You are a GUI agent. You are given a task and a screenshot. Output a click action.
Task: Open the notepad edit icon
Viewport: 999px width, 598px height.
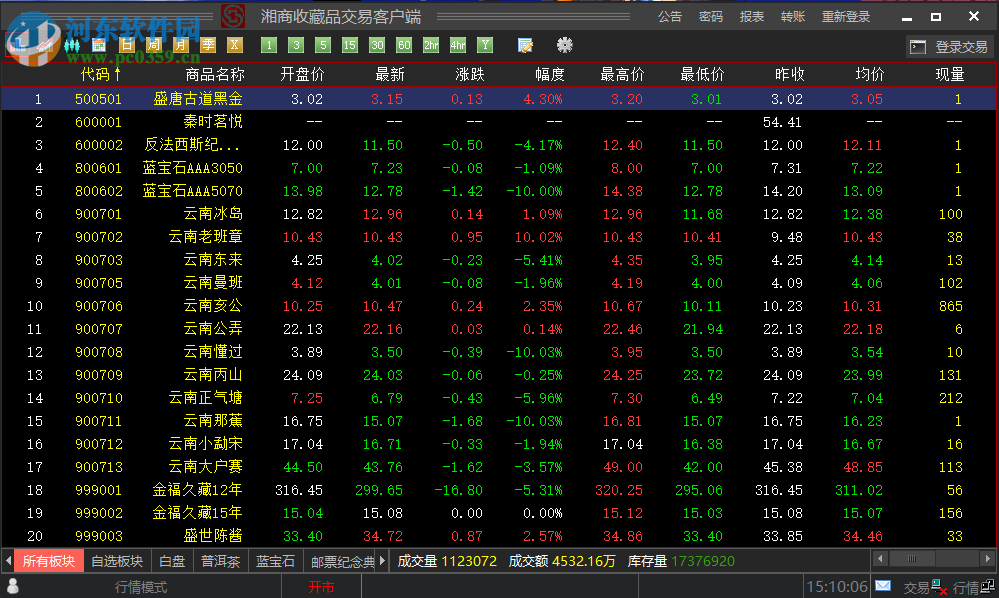[x=526, y=45]
